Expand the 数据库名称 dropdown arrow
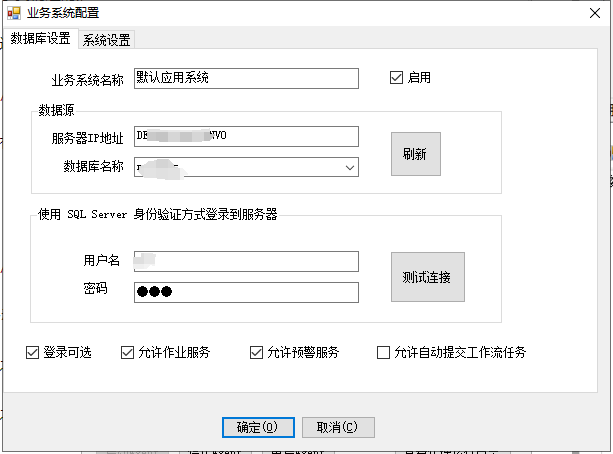This screenshot has width=613, height=454. pyautogui.click(x=350, y=167)
